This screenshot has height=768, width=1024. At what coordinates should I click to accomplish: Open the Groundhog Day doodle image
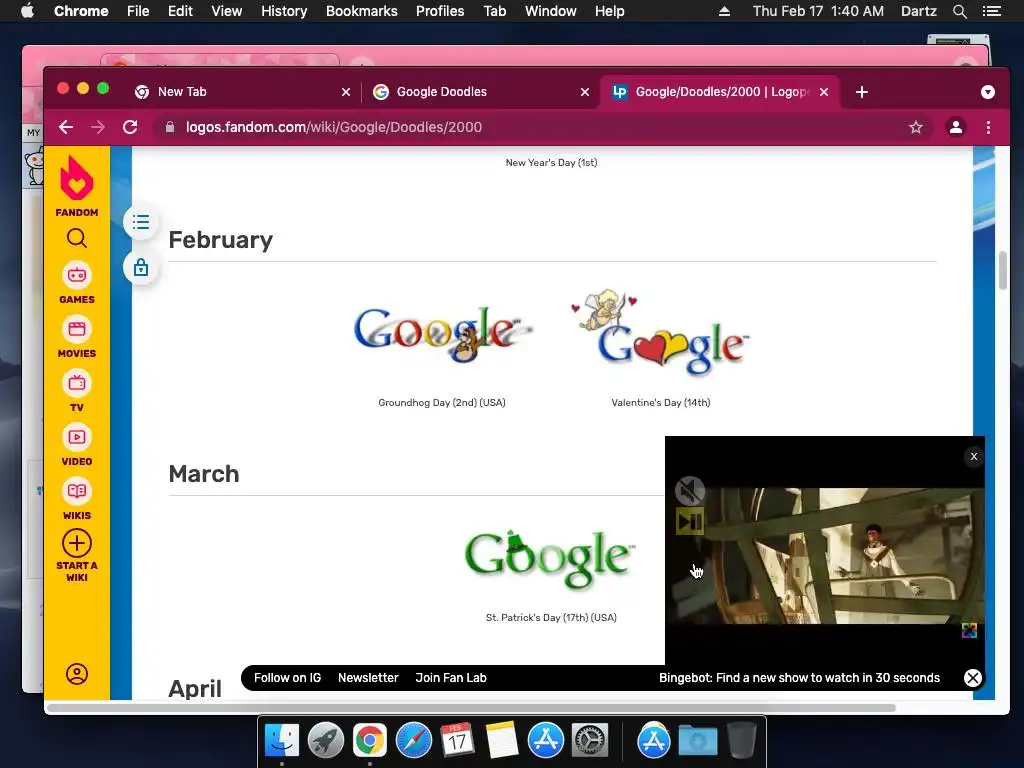(443, 334)
